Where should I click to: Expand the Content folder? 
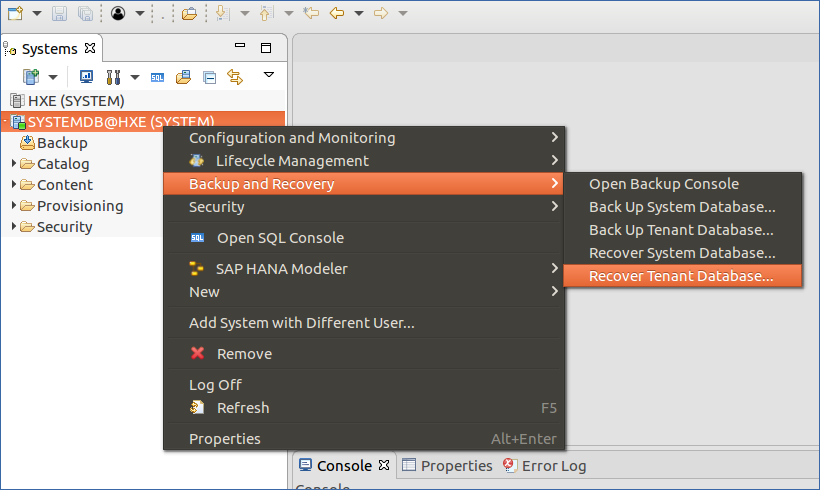tap(14, 184)
